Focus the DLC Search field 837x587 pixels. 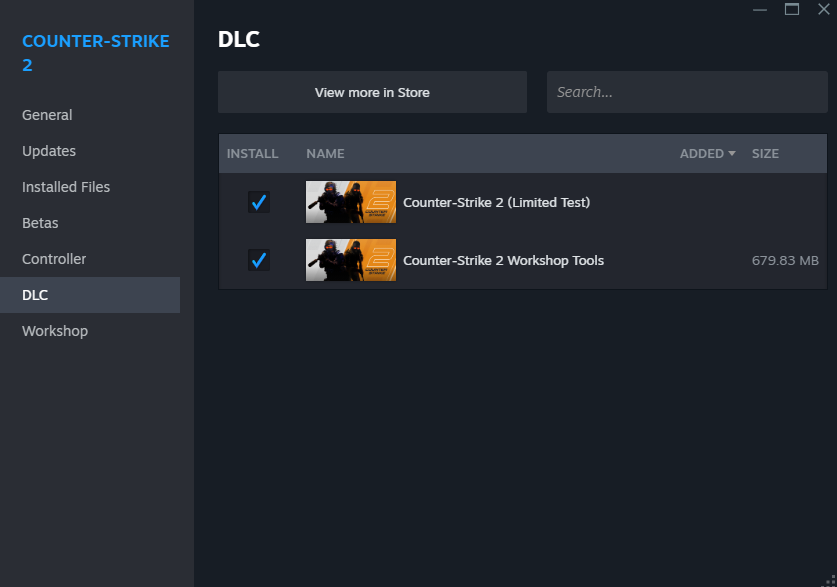(x=687, y=92)
